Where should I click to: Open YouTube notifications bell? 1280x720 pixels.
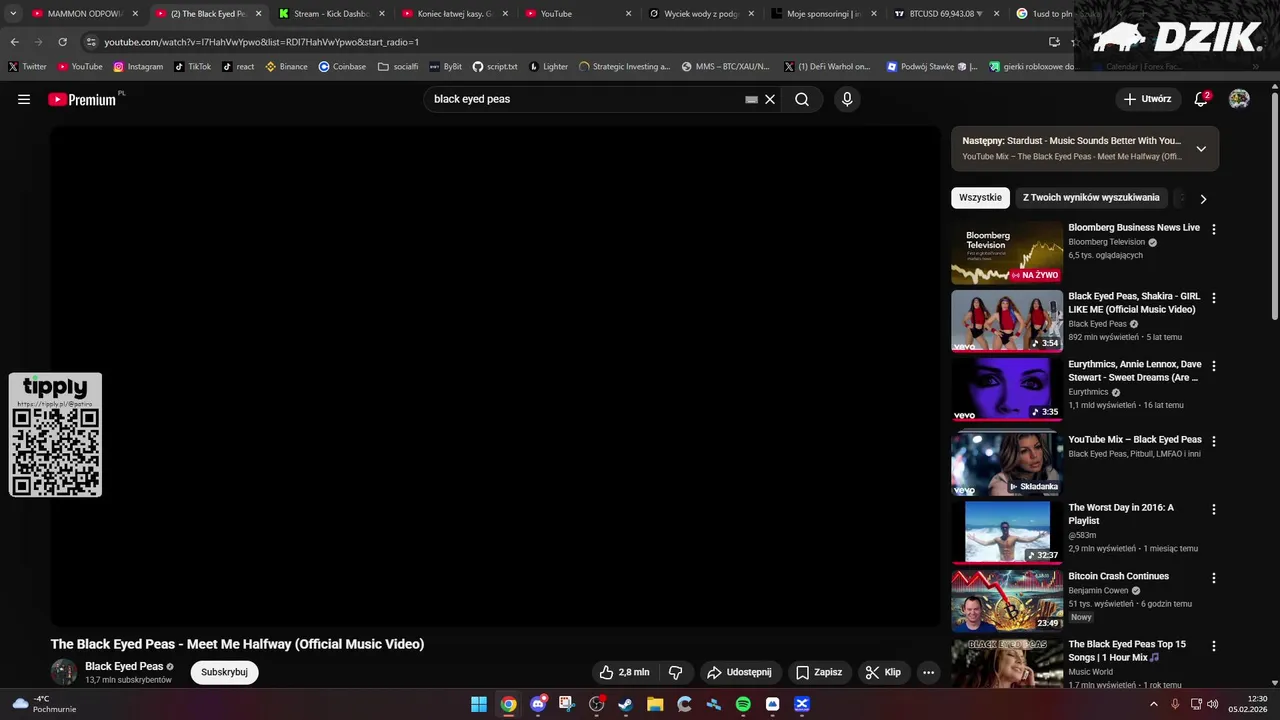(1201, 99)
